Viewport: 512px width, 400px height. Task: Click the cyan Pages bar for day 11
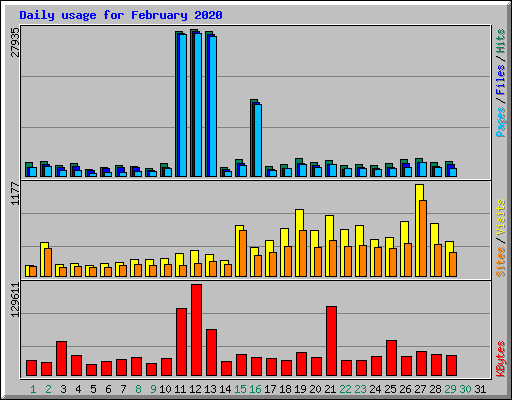[x=183, y=105]
